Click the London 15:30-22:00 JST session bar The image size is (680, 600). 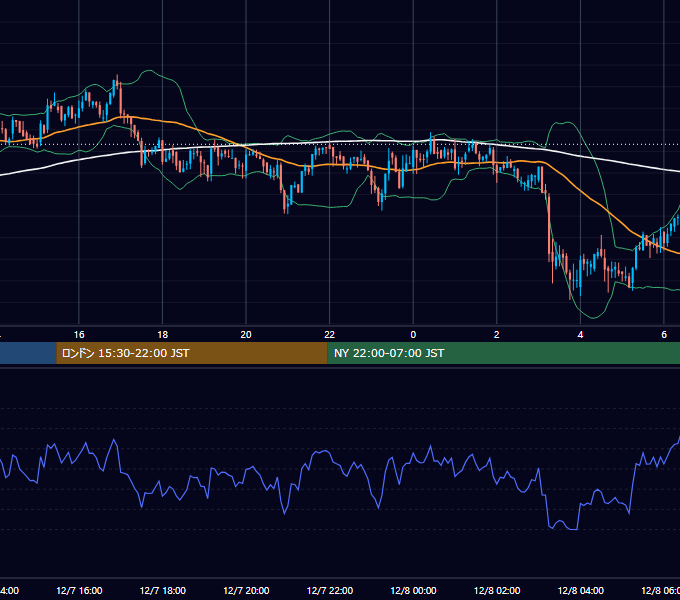[x=192, y=353]
